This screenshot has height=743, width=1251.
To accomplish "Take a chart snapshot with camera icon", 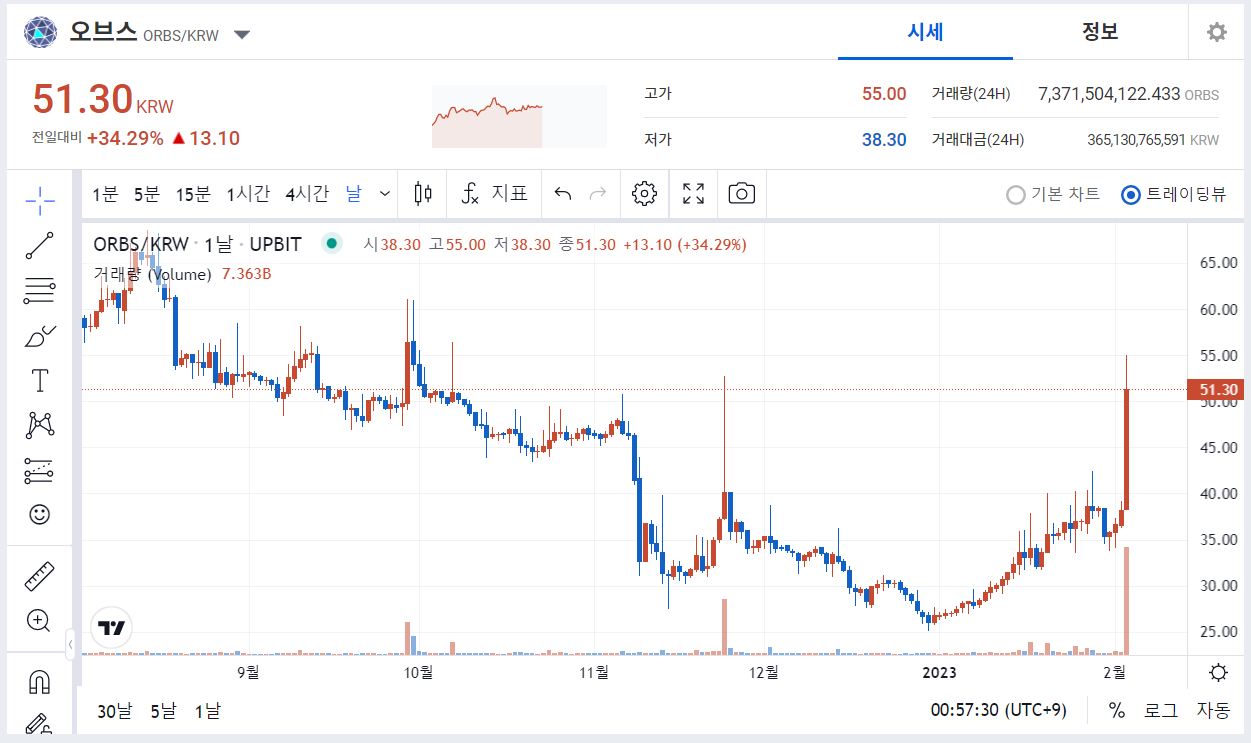I will coord(741,194).
